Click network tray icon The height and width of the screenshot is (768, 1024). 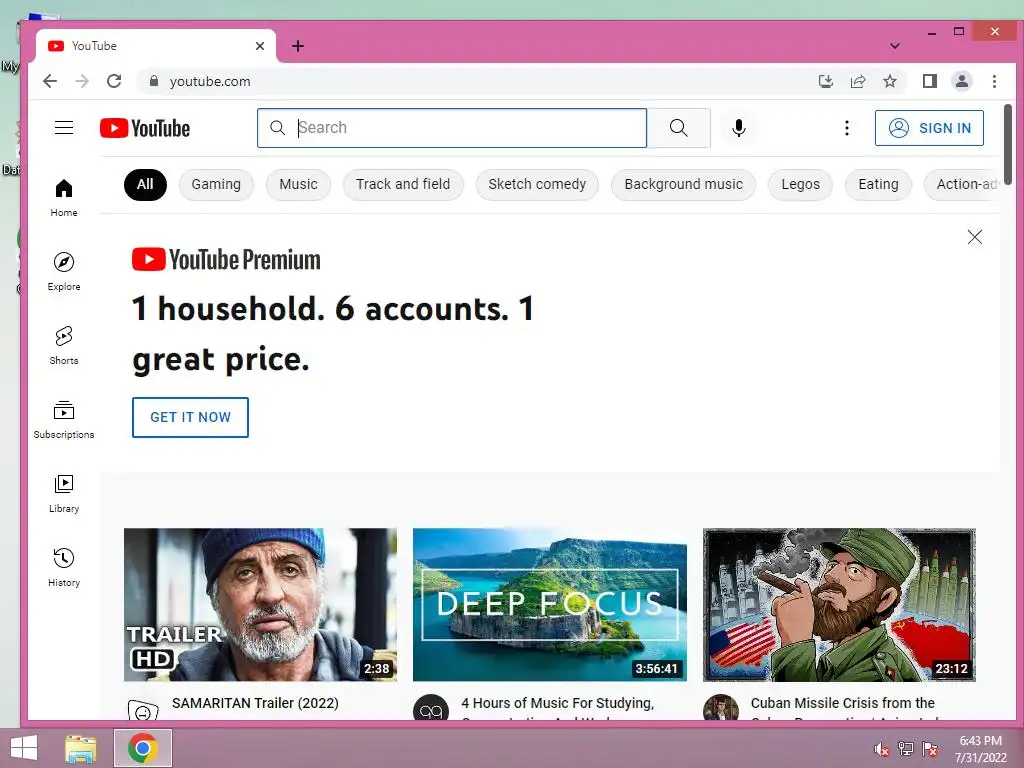coord(906,748)
